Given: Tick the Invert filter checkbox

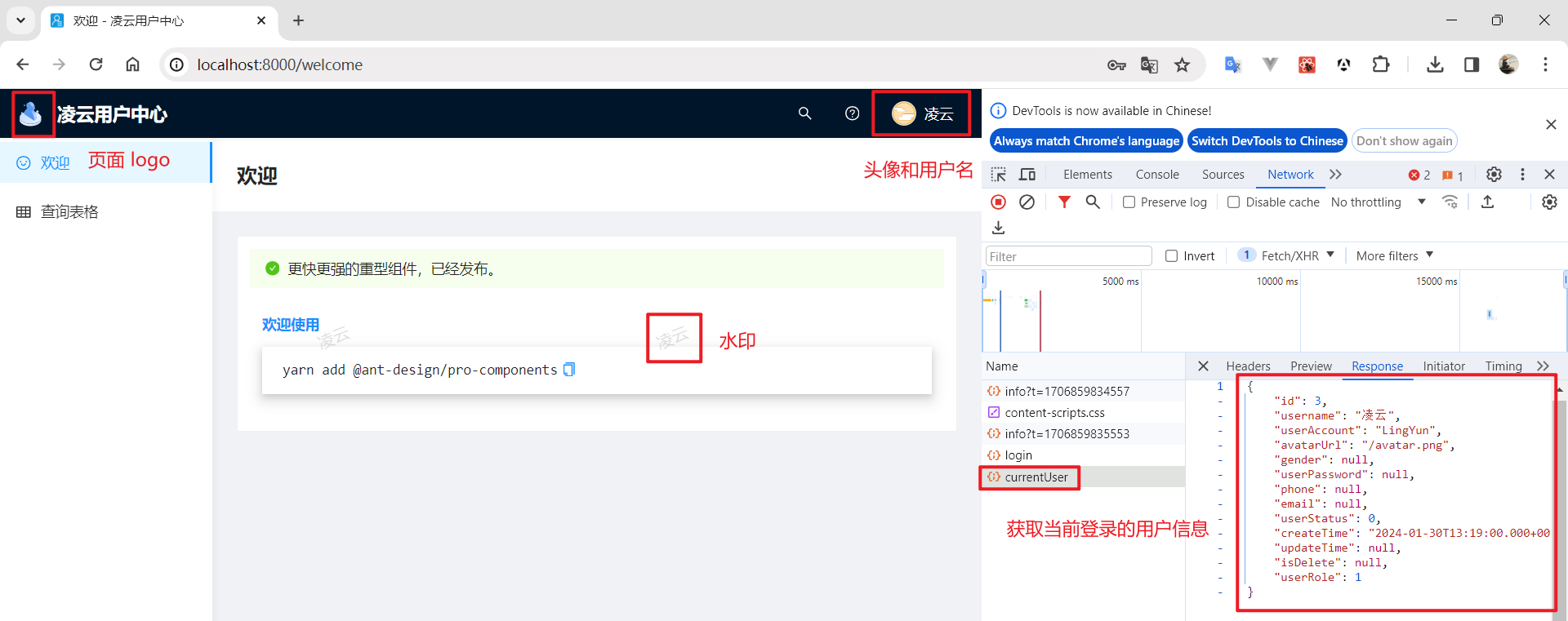Looking at the screenshot, I should pyautogui.click(x=1172, y=256).
